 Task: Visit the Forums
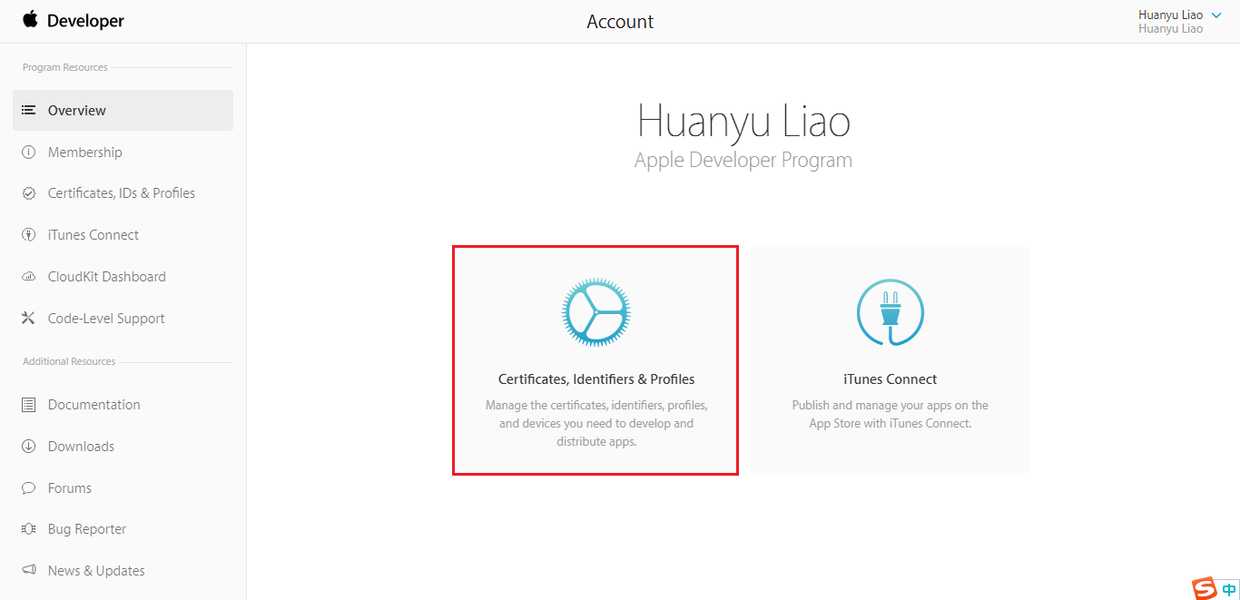[x=70, y=488]
